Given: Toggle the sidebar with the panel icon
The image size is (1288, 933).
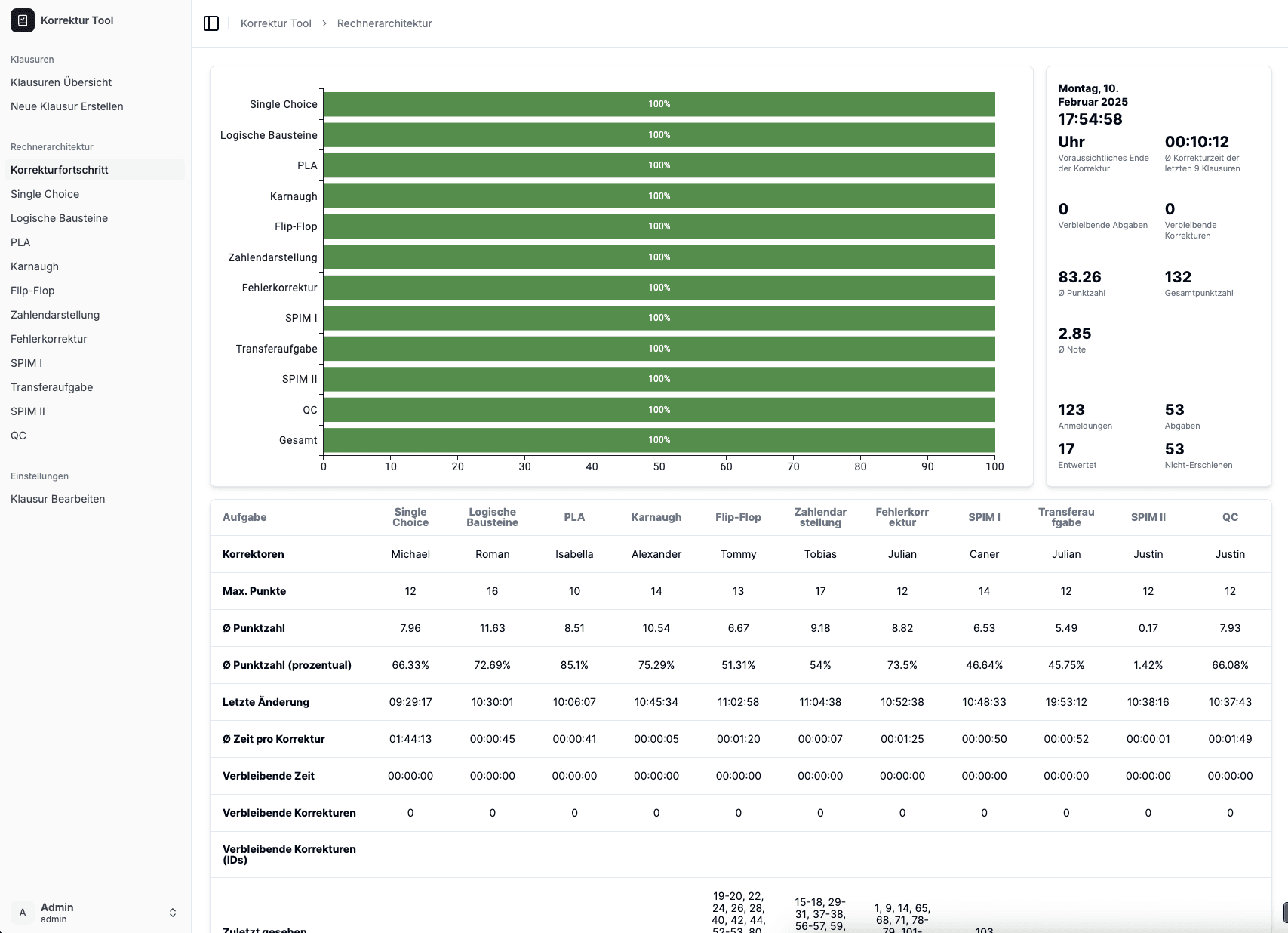Looking at the screenshot, I should click(211, 23).
